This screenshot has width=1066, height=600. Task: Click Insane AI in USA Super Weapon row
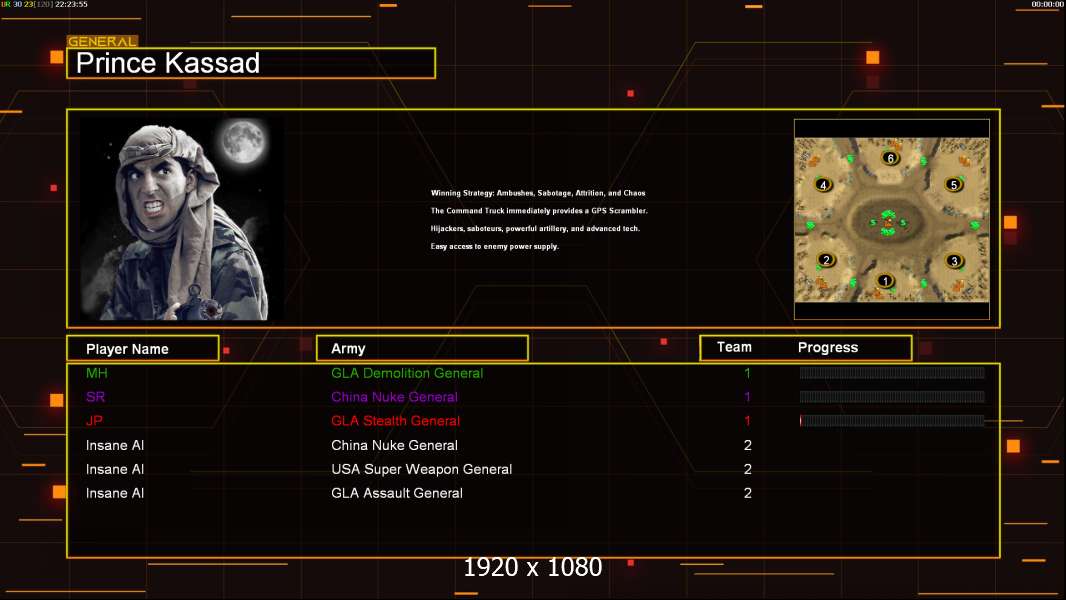(x=115, y=469)
